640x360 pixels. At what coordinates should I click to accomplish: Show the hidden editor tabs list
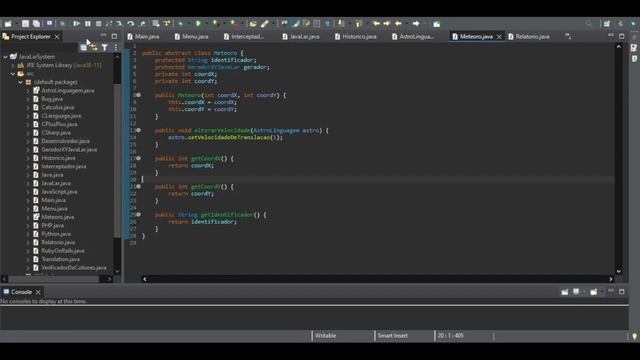coord(568,36)
